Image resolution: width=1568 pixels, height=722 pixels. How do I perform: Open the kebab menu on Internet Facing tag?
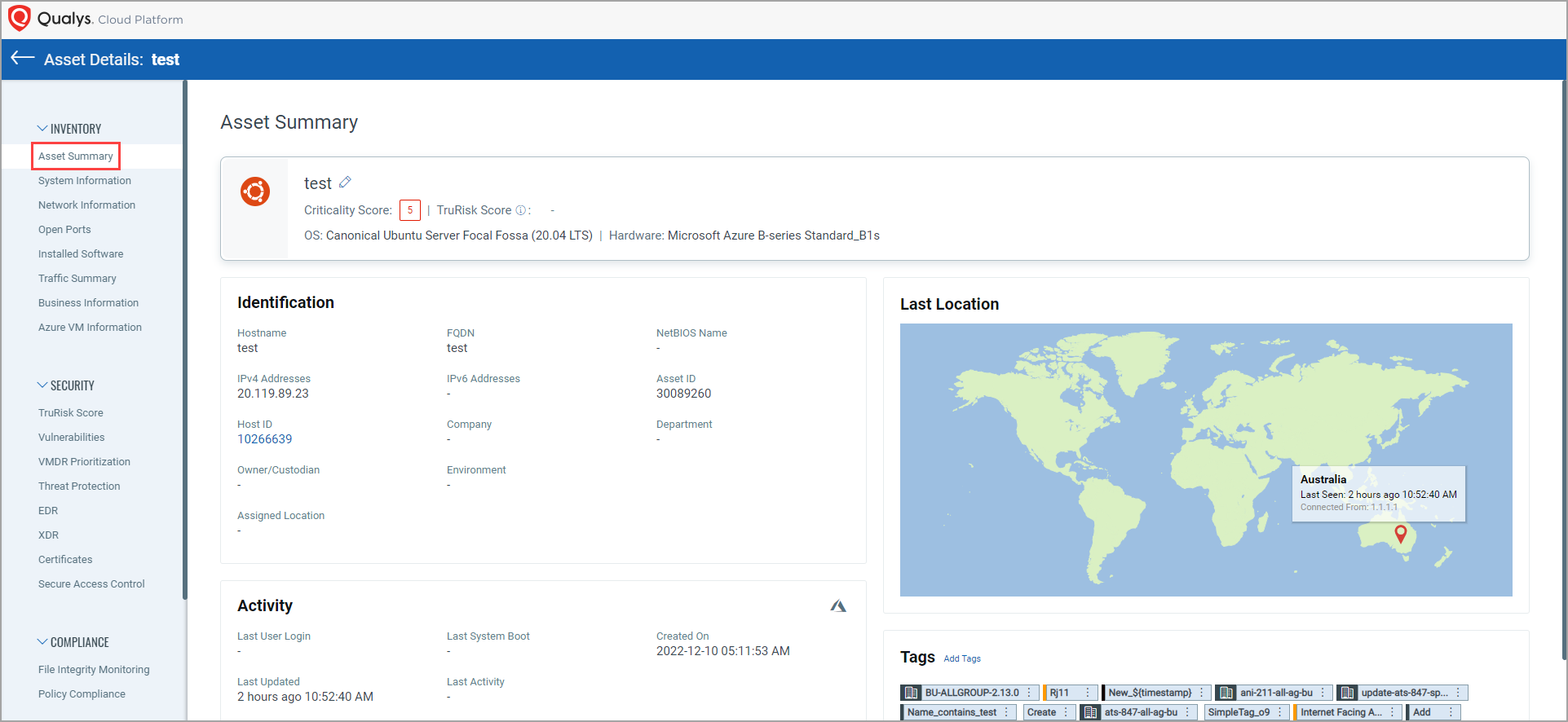pos(1393,712)
